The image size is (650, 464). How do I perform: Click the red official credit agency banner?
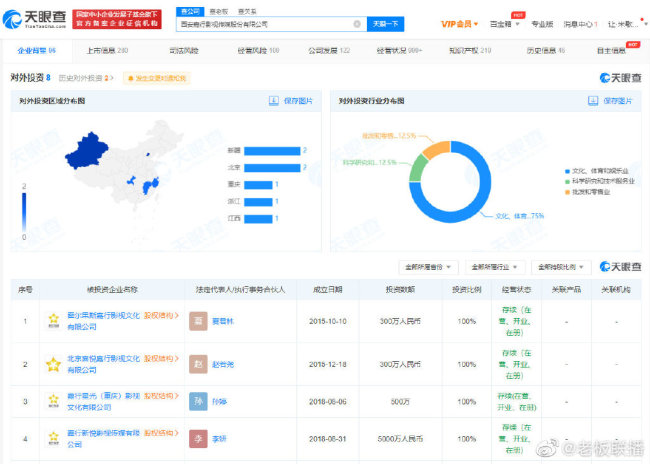(117, 19)
